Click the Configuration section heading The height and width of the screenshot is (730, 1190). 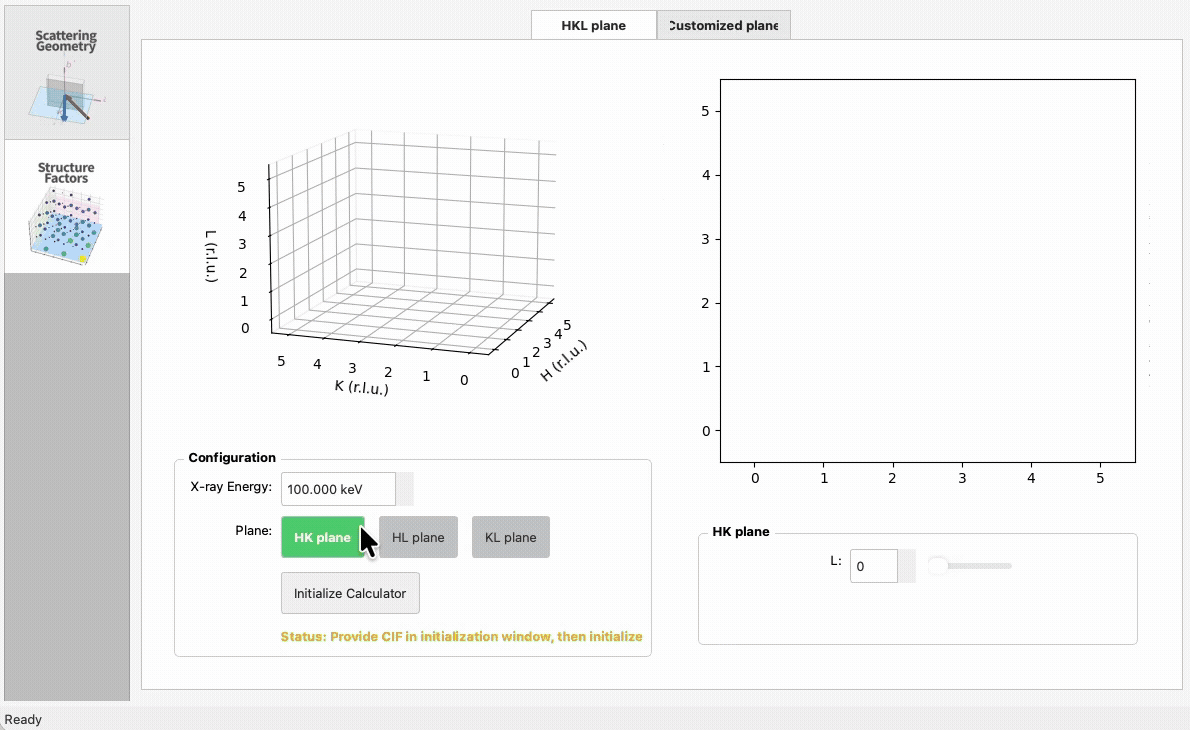coord(231,457)
